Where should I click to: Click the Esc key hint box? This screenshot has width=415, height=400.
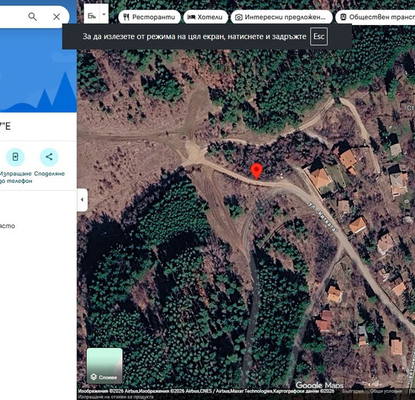pos(319,36)
